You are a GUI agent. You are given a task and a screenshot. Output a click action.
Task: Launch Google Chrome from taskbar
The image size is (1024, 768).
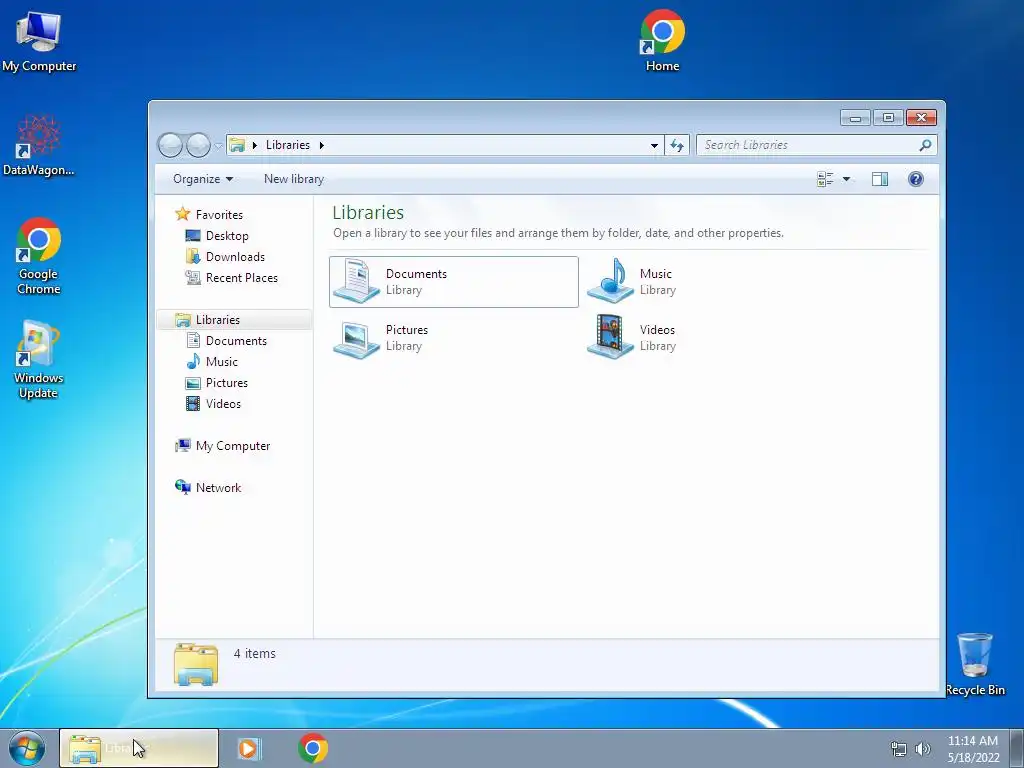pos(313,748)
